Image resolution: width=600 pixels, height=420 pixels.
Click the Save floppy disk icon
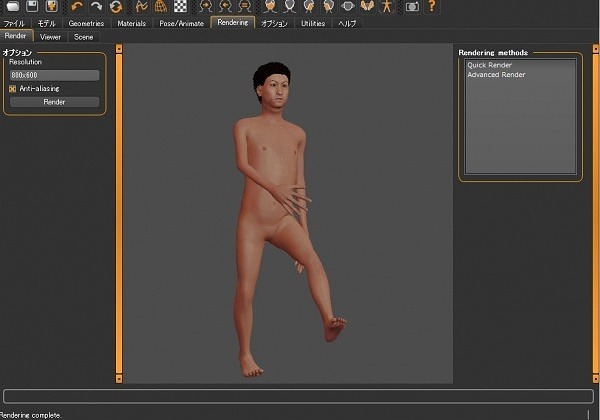coord(32,6)
